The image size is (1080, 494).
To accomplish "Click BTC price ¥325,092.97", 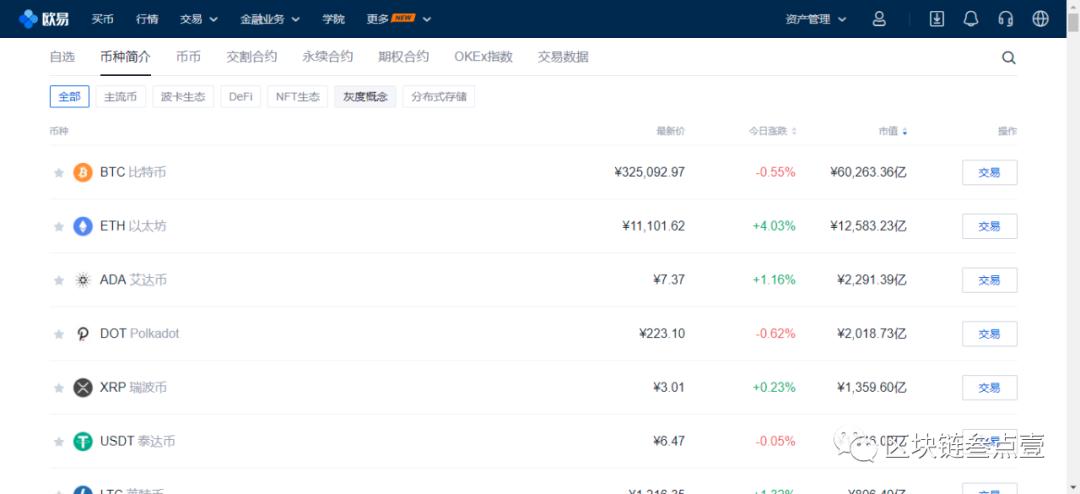I will click(x=650, y=172).
